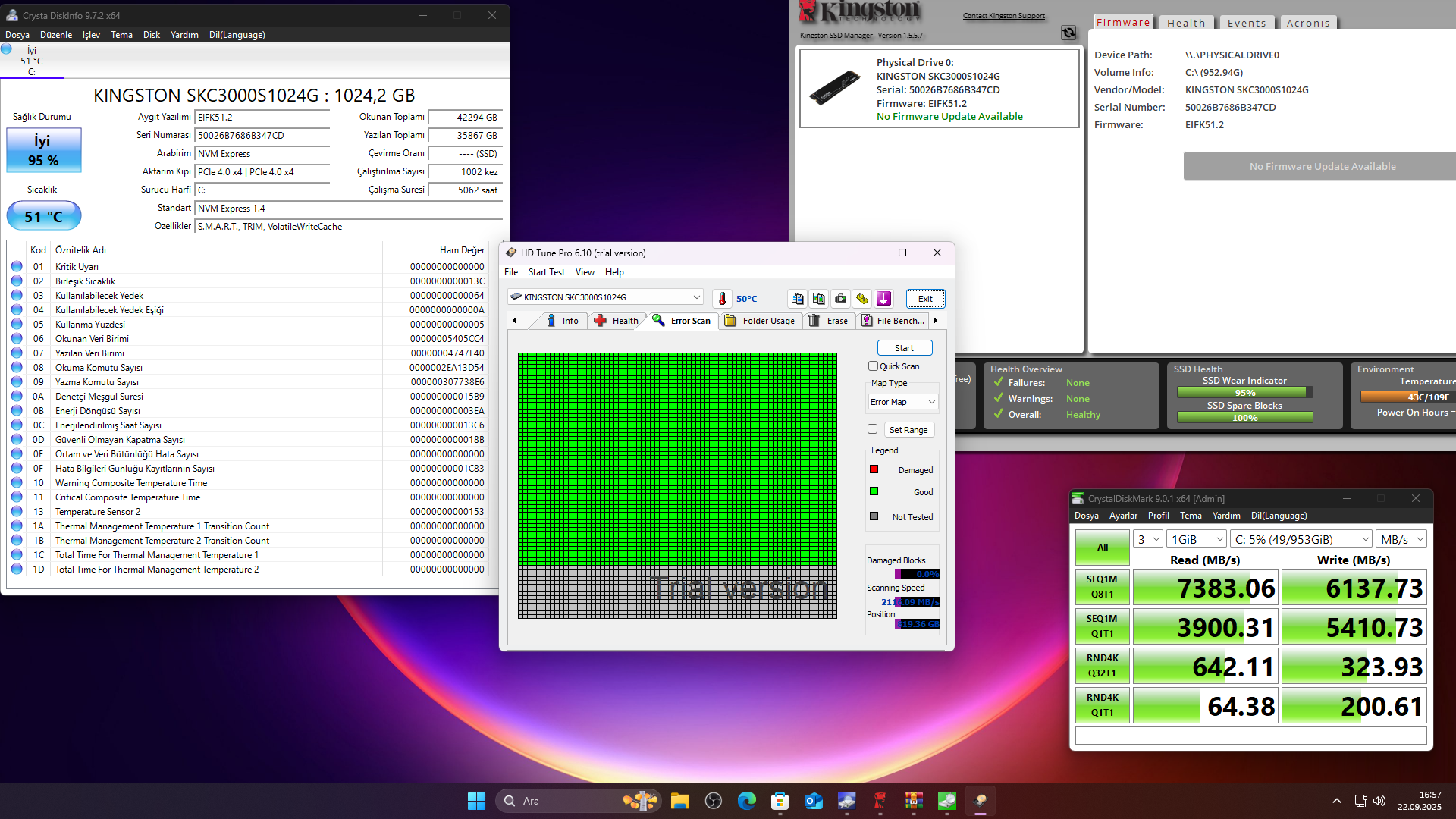Open File Explorer from the taskbar
The width and height of the screenshot is (1456, 819).
tap(679, 801)
